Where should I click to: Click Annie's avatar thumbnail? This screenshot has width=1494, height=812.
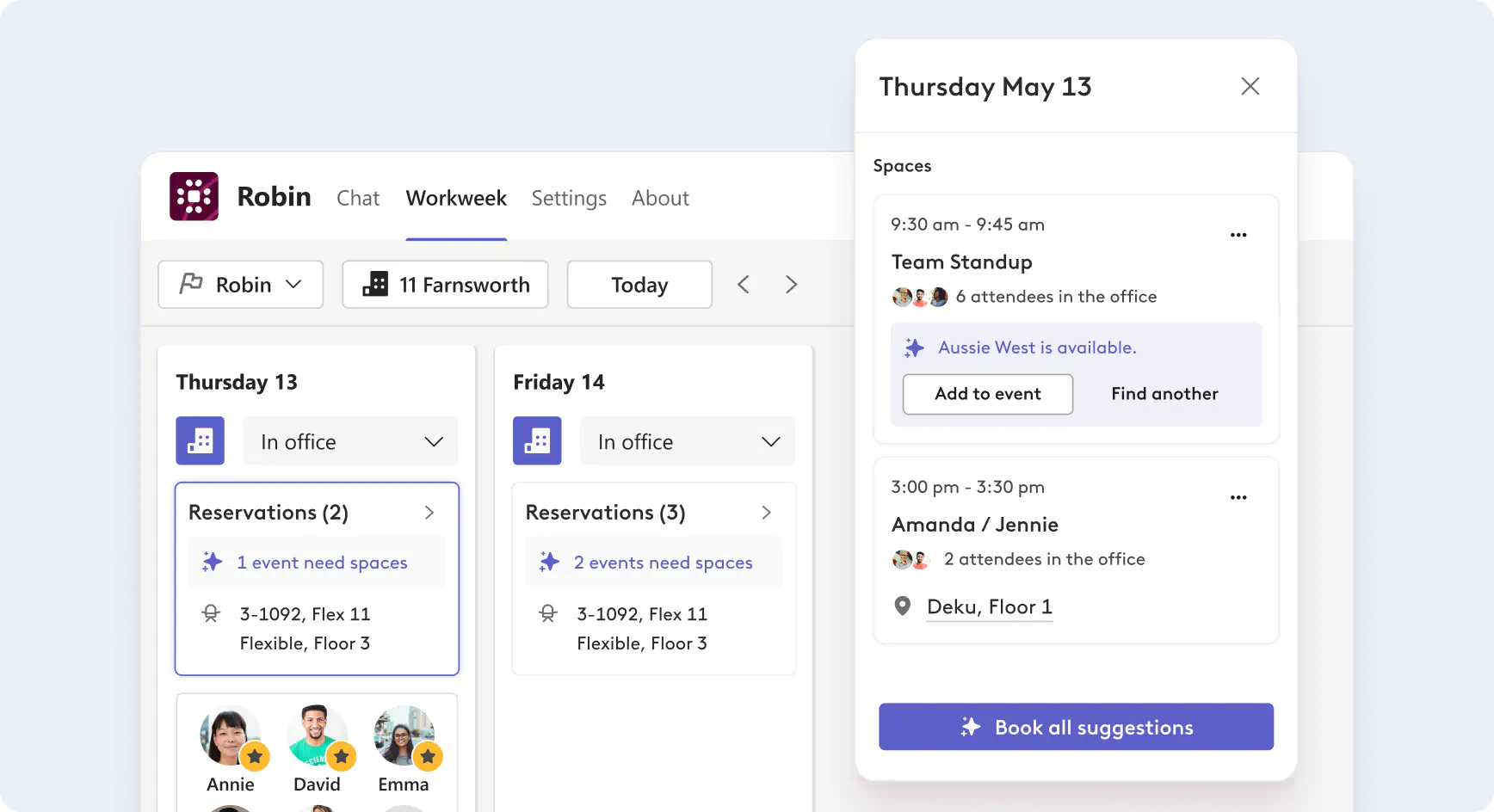coord(230,736)
